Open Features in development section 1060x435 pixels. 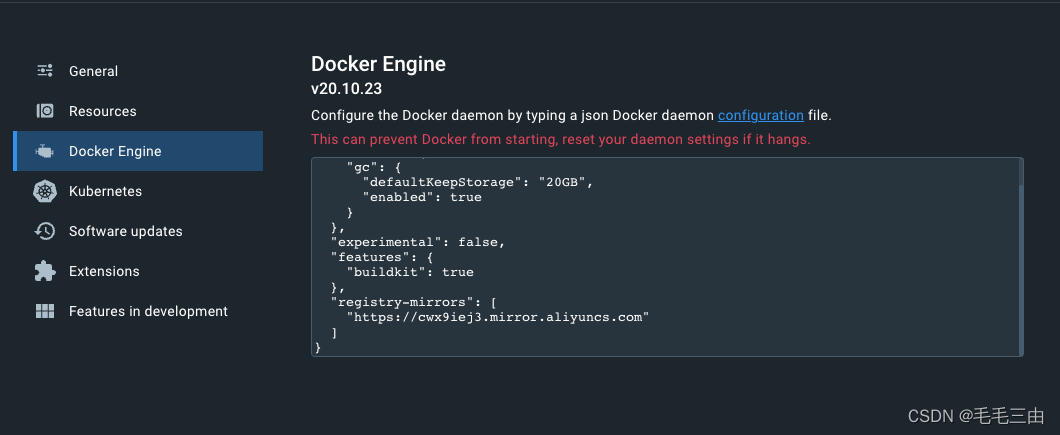pyautogui.click(x=148, y=311)
